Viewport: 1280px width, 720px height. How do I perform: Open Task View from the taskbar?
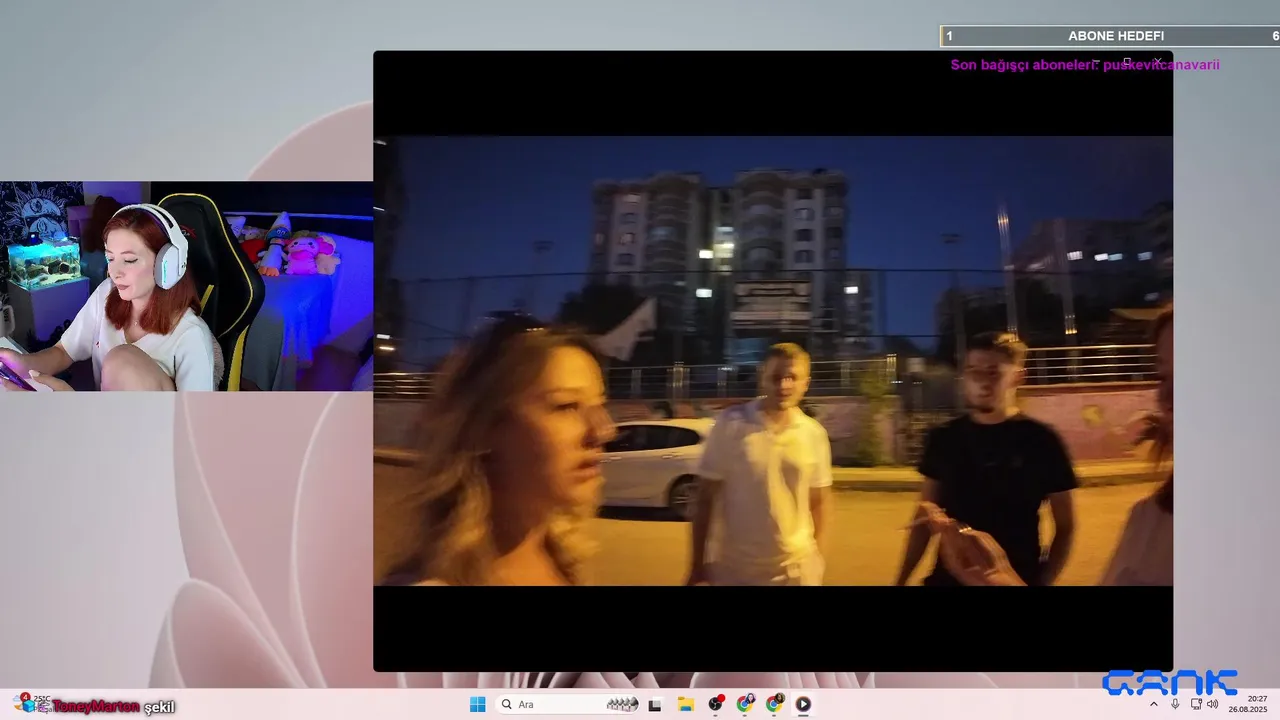pyautogui.click(x=655, y=704)
